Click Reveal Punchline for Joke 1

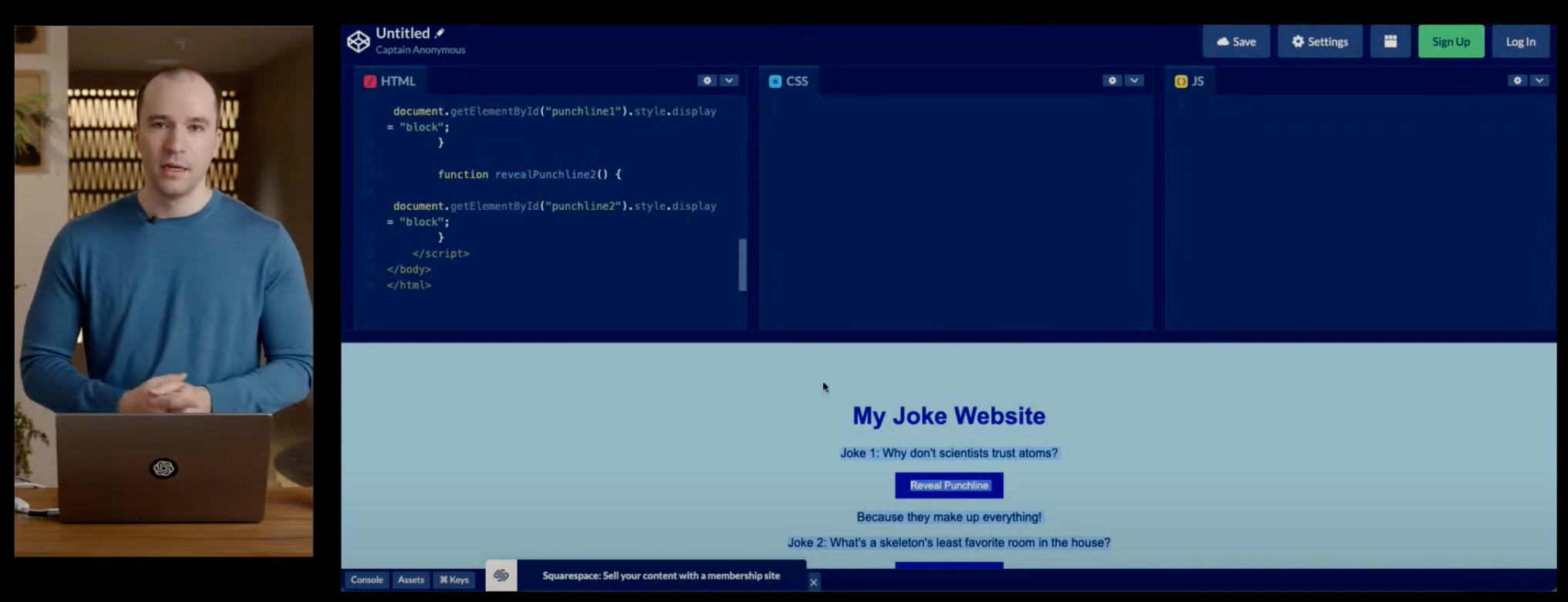(x=949, y=485)
